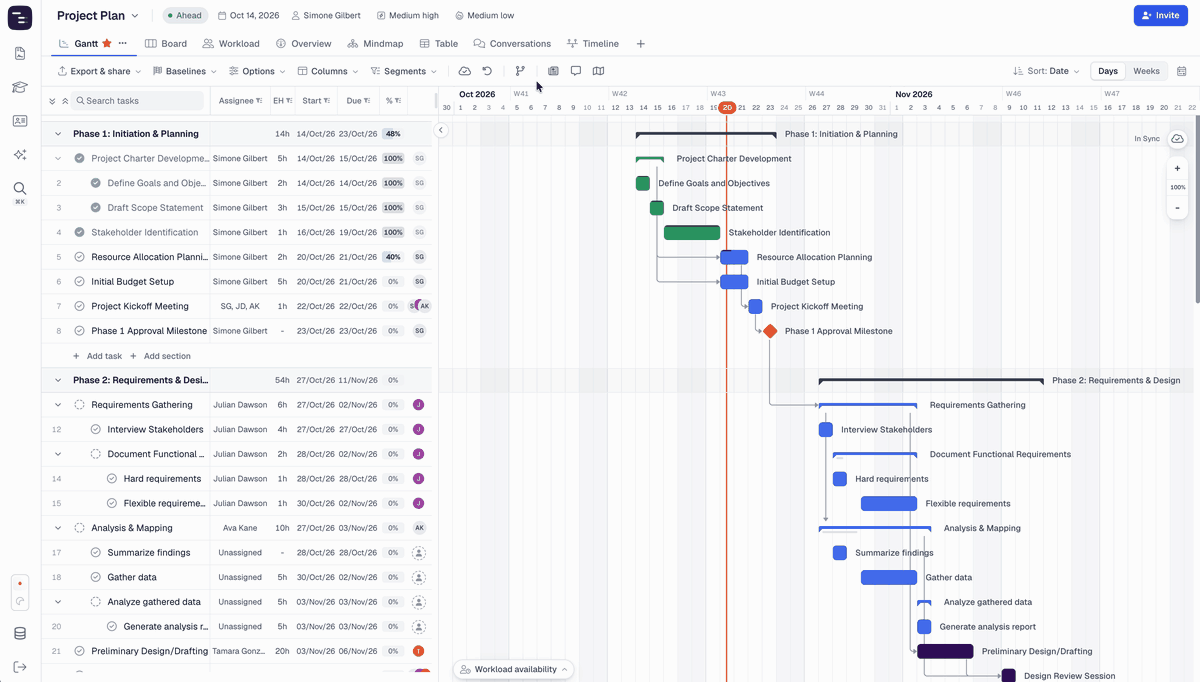
Task: Switch to the Conversations tab
Action: (x=512, y=44)
